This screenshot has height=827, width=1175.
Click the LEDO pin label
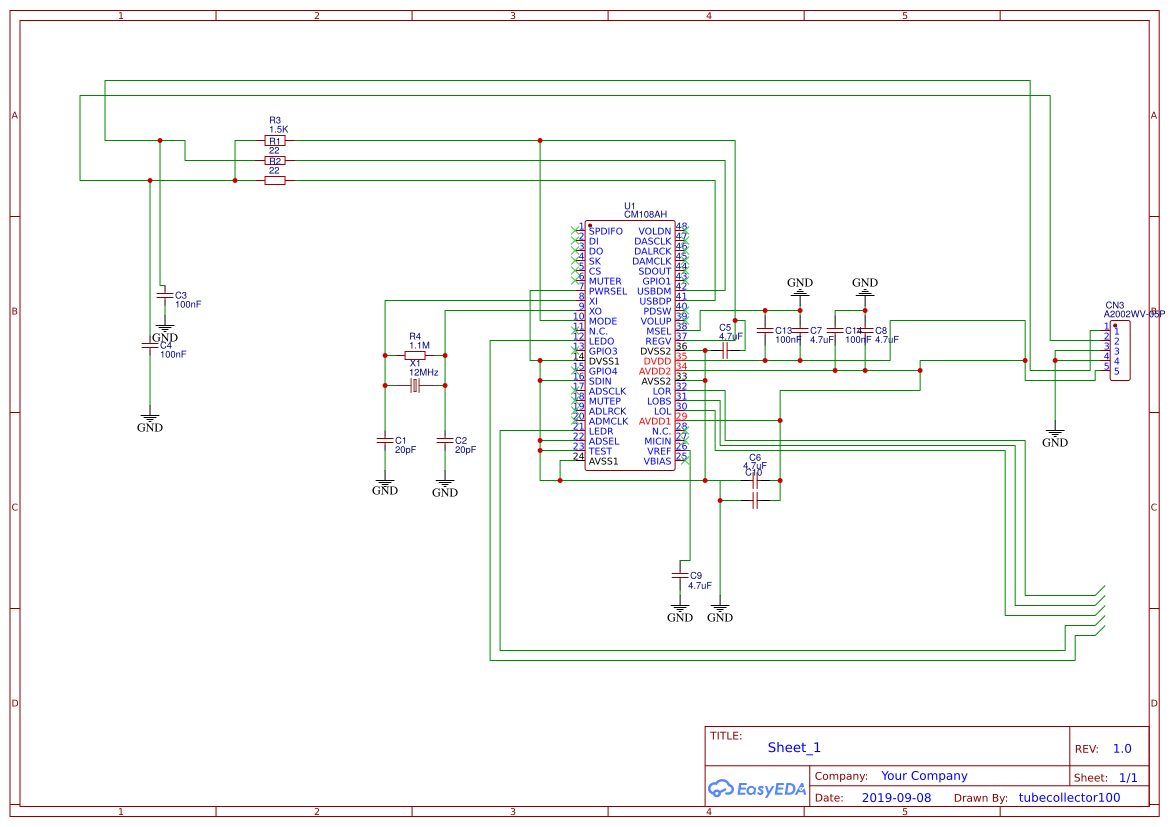pyautogui.click(x=602, y=342)
